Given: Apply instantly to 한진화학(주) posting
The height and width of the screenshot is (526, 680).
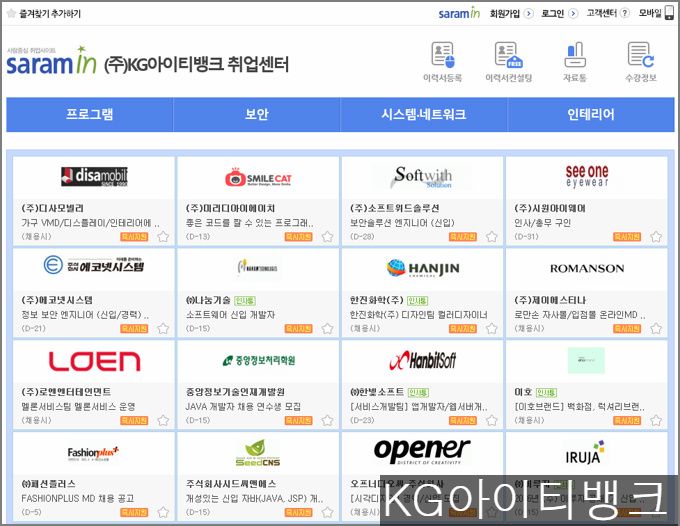Looking at the screenshot, I should (x=463, y=329).
